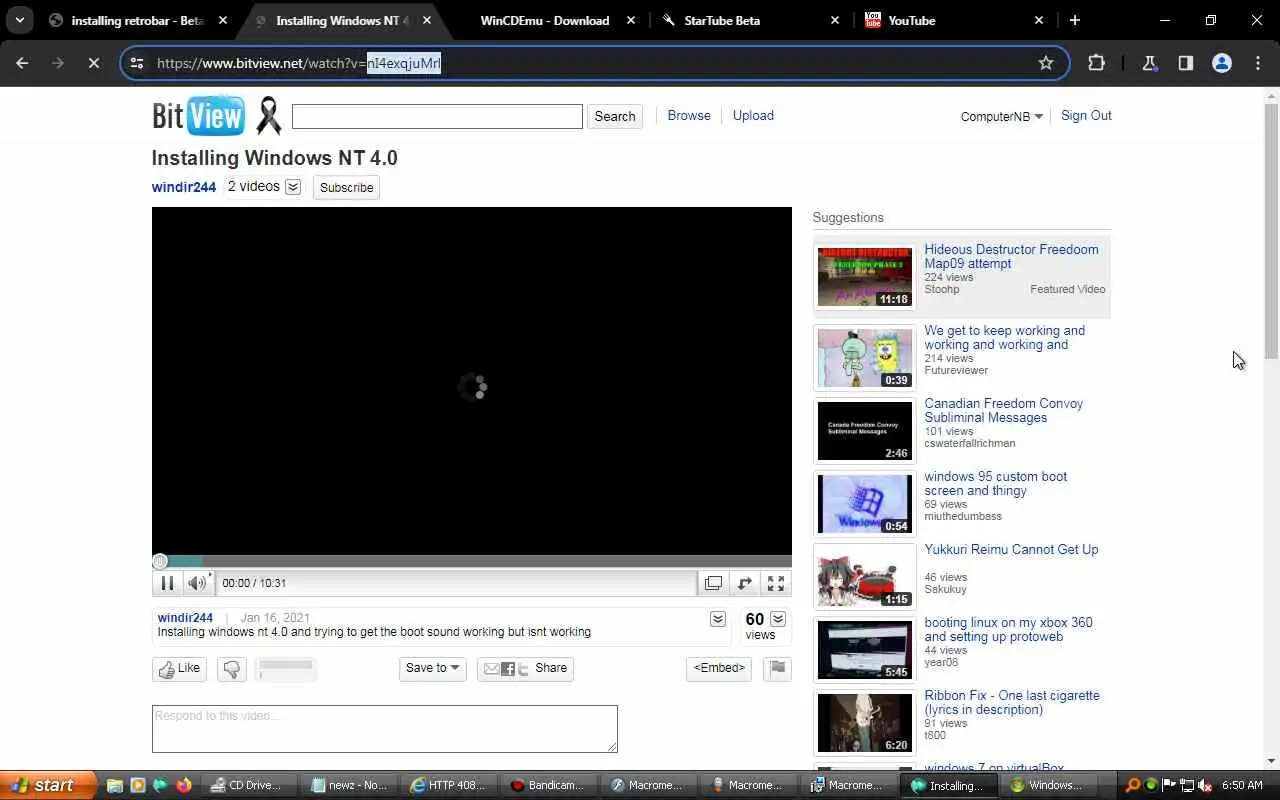Open booting linux on my xbox 360 thumbnail
The image size is (1280, 800).
coord(865,650)
